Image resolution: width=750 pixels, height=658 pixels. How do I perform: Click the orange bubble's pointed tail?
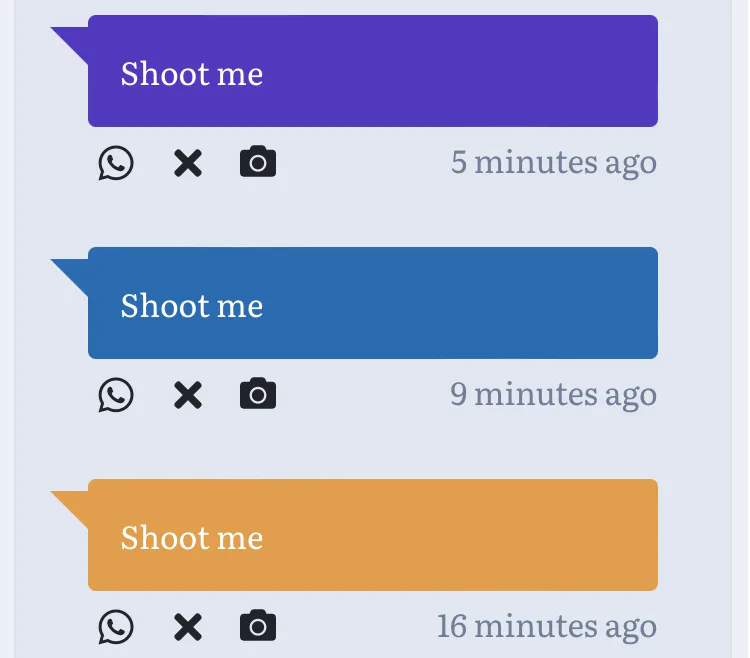click(72, 504)
